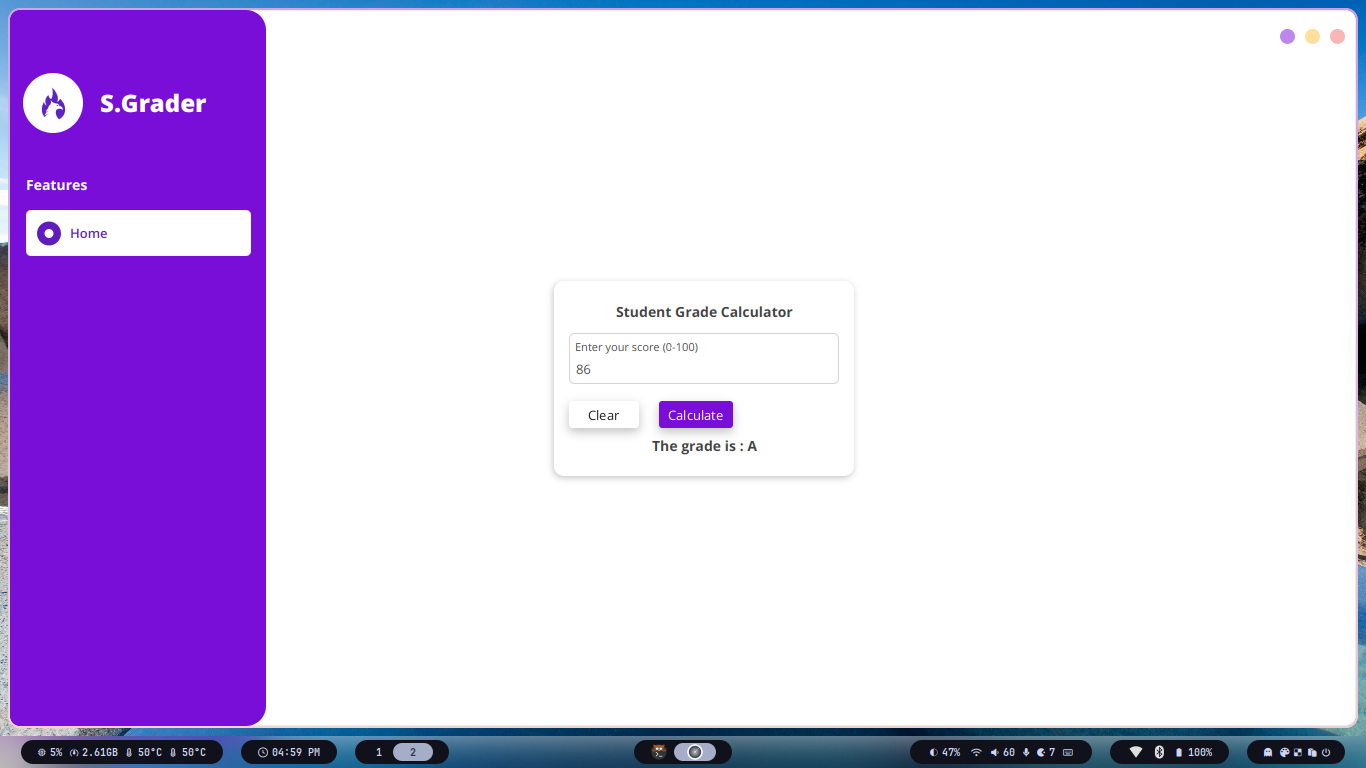Click the purple window control dot
Image resolution: width=1366 pixels, height=768 pixels.
coord(1287,37)
